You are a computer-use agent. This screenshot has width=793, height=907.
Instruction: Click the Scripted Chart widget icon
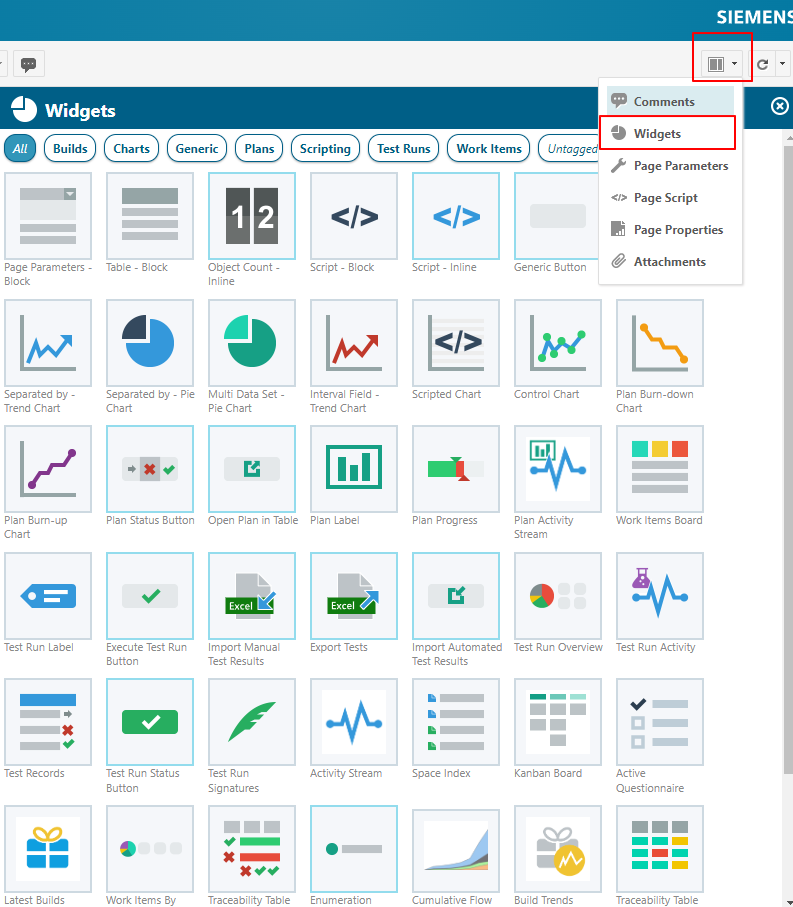[456, 343]
